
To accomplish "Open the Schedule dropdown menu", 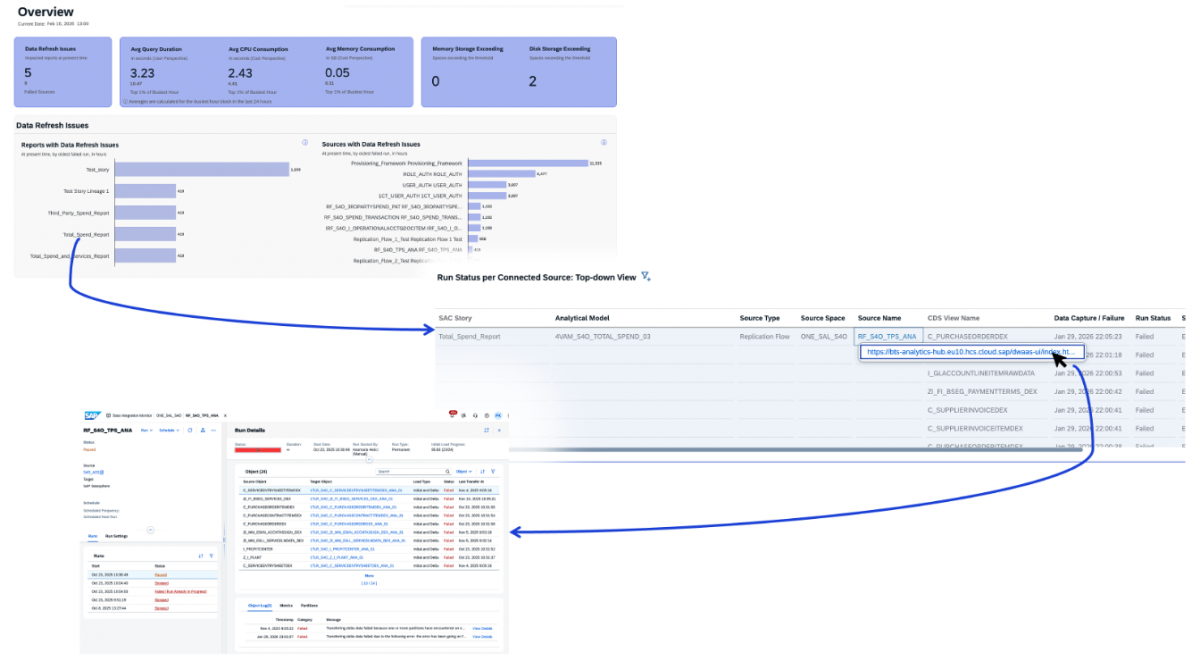I will [169, 430].
